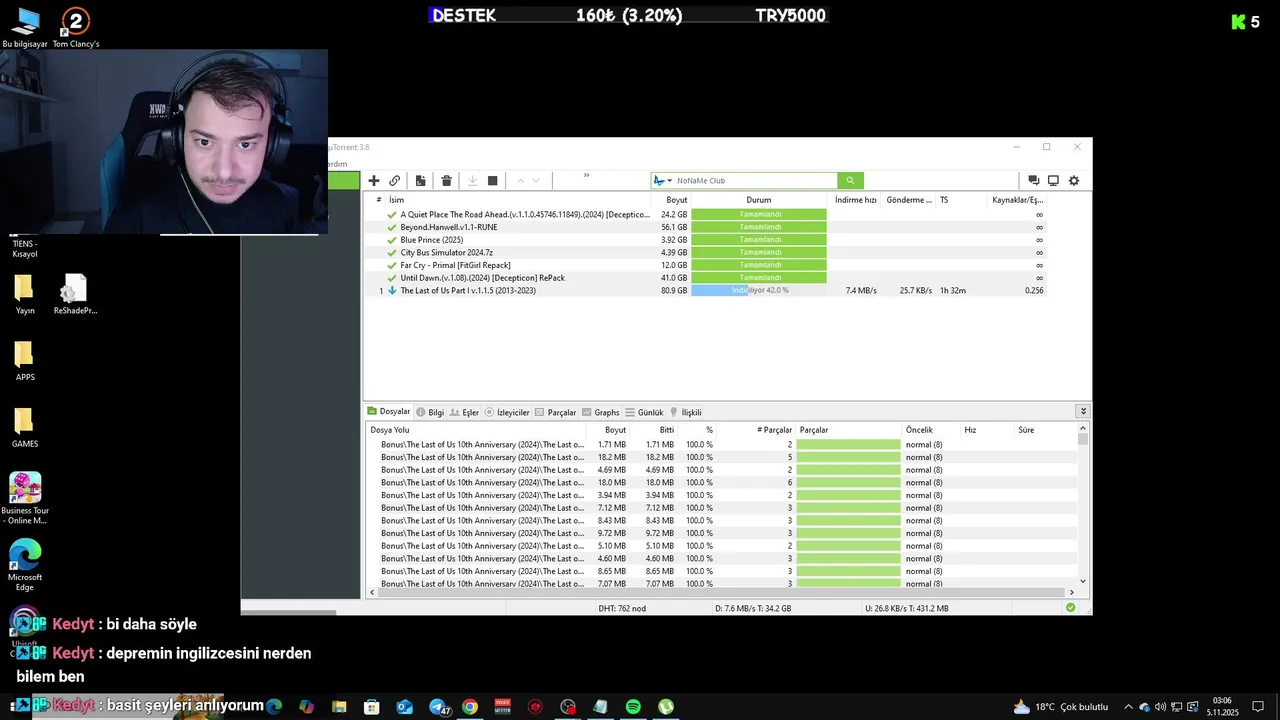The image size is (1280, 720).
Task: Add torrent from URL using link icon
Action: coord(395,181)
